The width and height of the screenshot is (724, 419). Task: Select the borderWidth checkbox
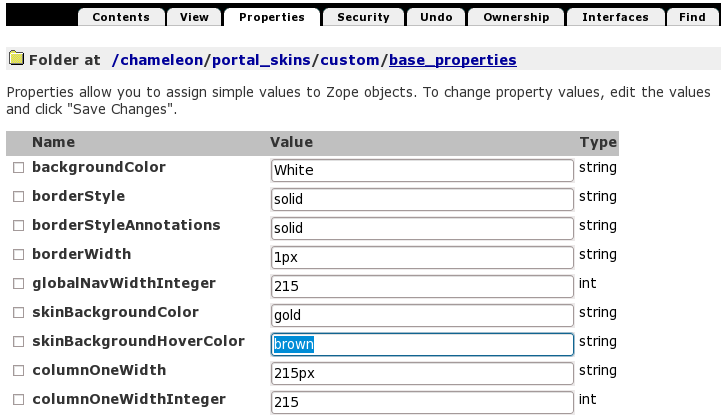pyautogui.click(x=18, y=256)
